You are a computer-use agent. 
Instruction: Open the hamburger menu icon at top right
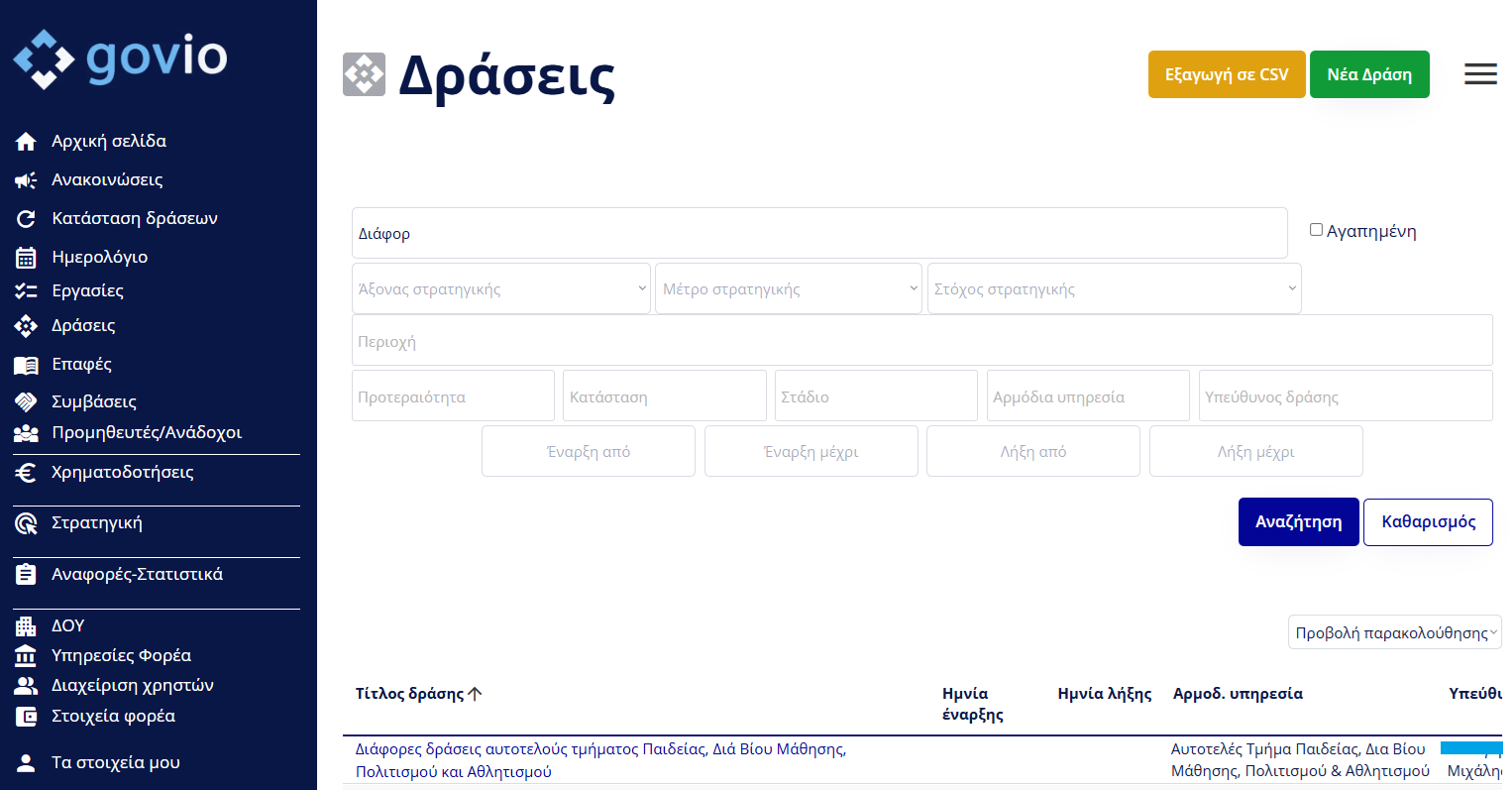point(1480,74)
